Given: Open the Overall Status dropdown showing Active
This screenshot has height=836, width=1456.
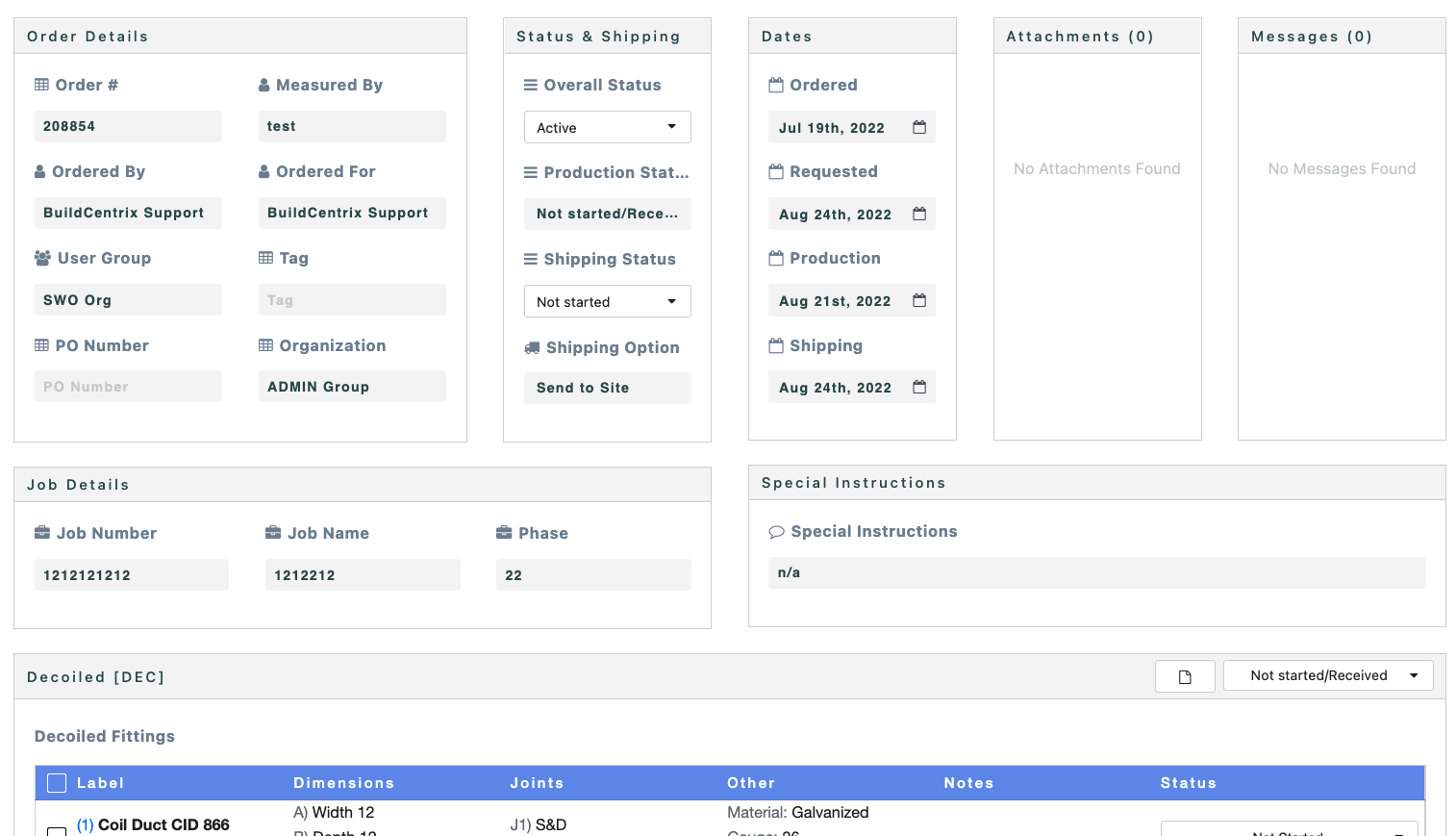Looking at the screenshot, I should pyautogui.click(x=607, y=126).
